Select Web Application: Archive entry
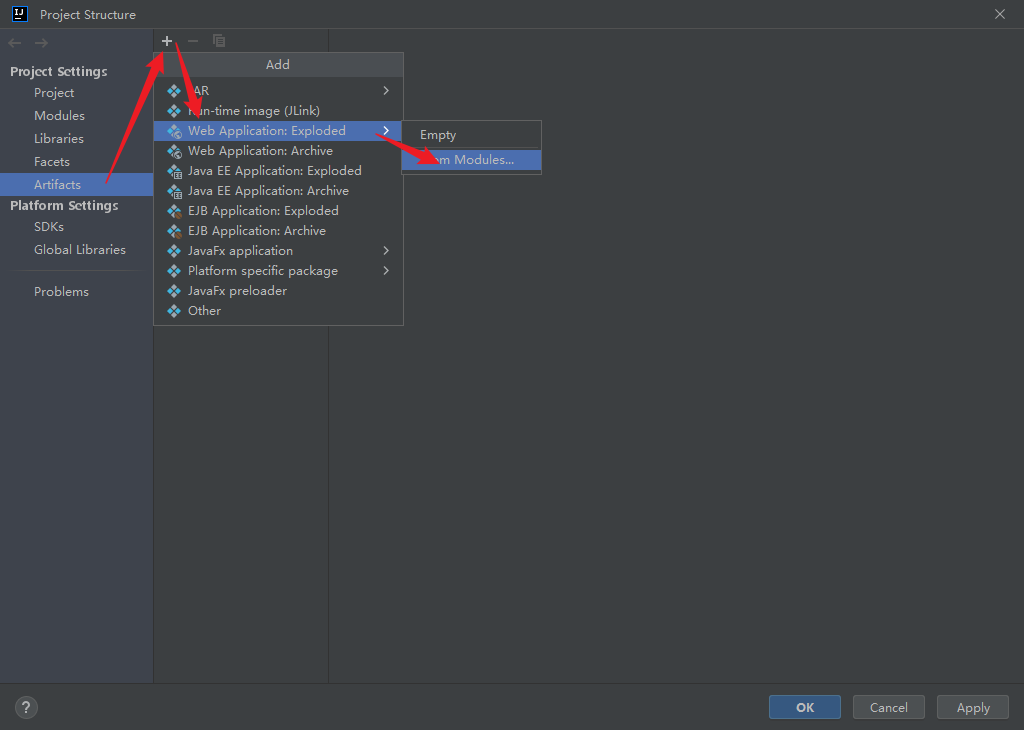Screen dimensions: 1024x730 coord(278,151)
